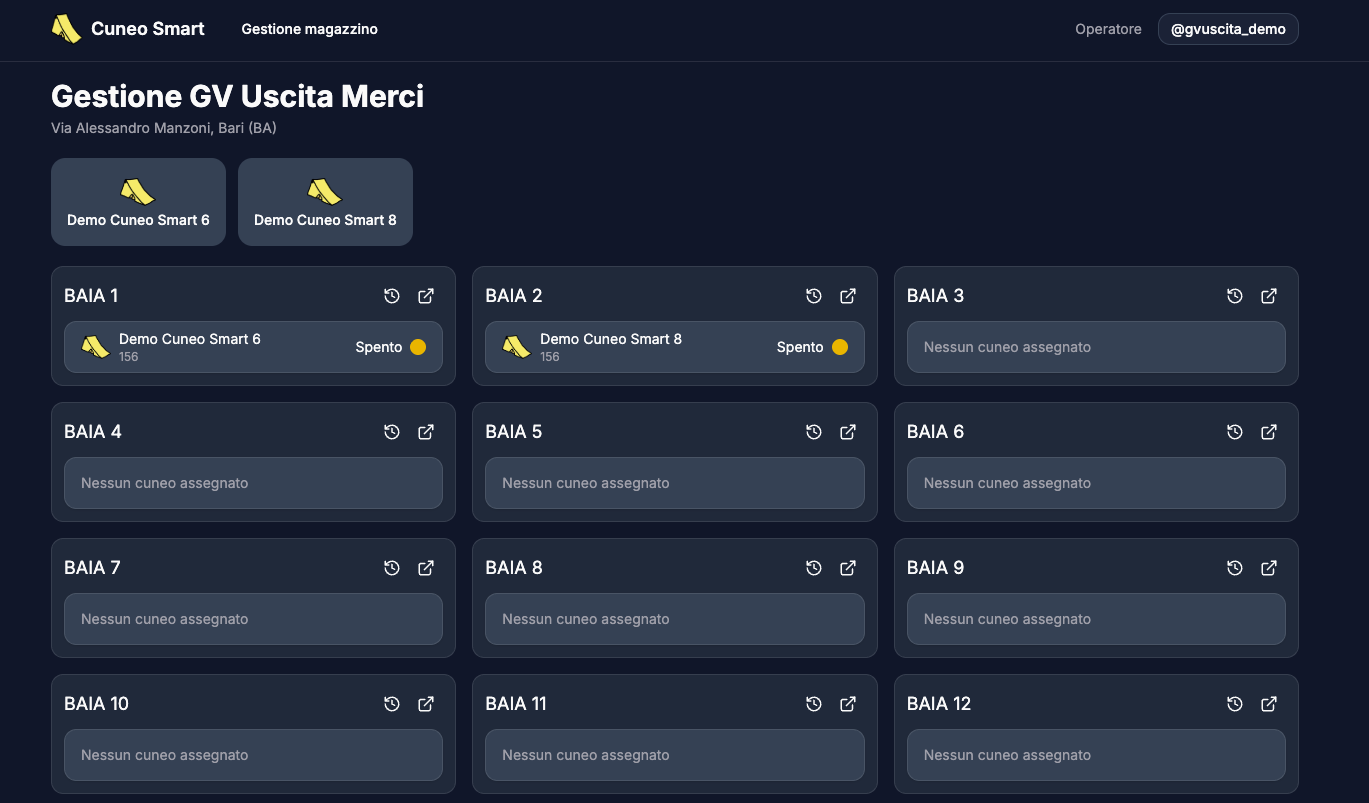View history for BAIA 5

pyautogui.click(x=813, y=431)
